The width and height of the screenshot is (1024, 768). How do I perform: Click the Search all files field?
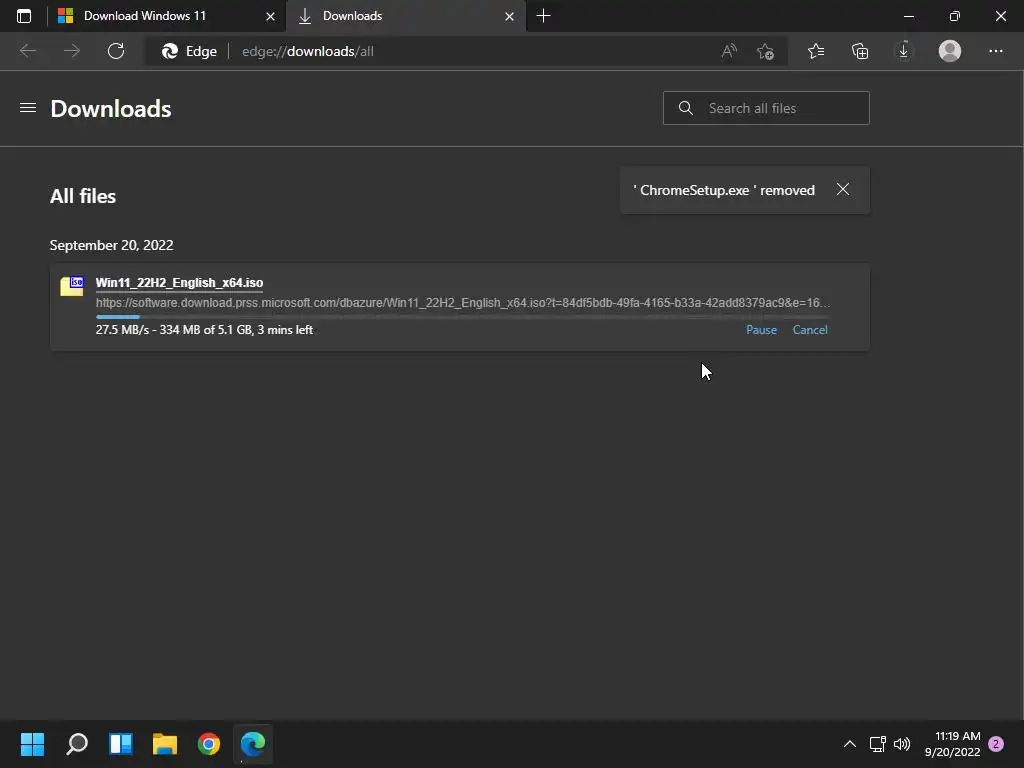tap(766, 108)
